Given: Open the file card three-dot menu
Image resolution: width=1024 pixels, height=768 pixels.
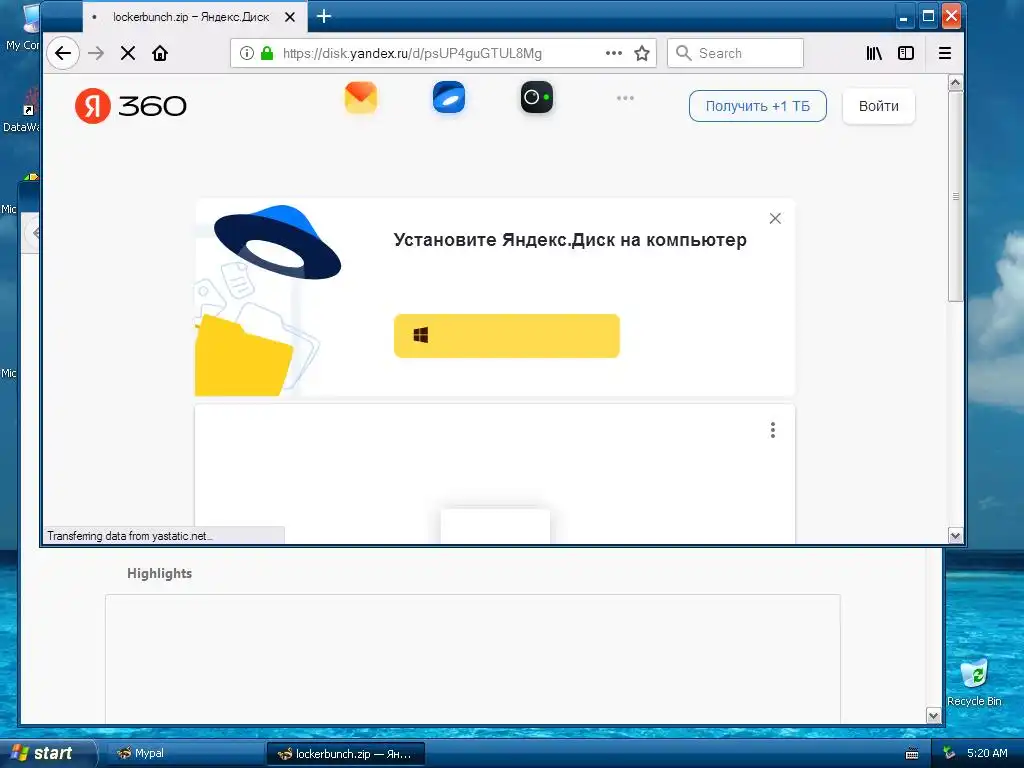Looking at the screenshot, I should [x=773, y=430].
